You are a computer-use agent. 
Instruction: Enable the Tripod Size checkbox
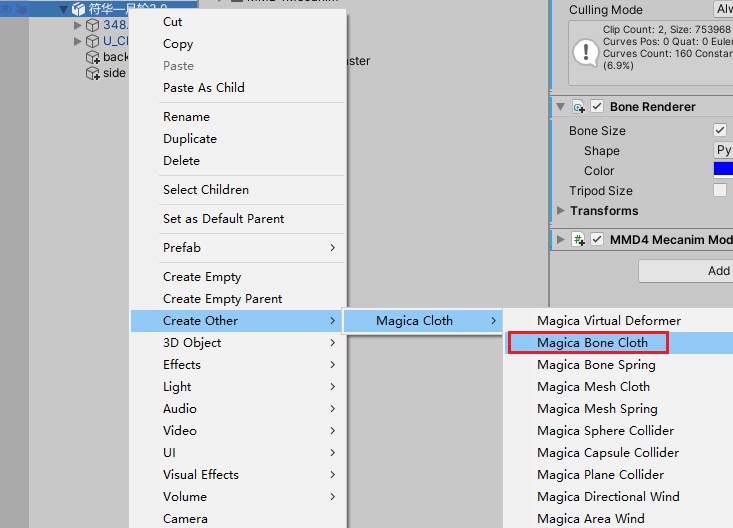[x=720, y=191]
